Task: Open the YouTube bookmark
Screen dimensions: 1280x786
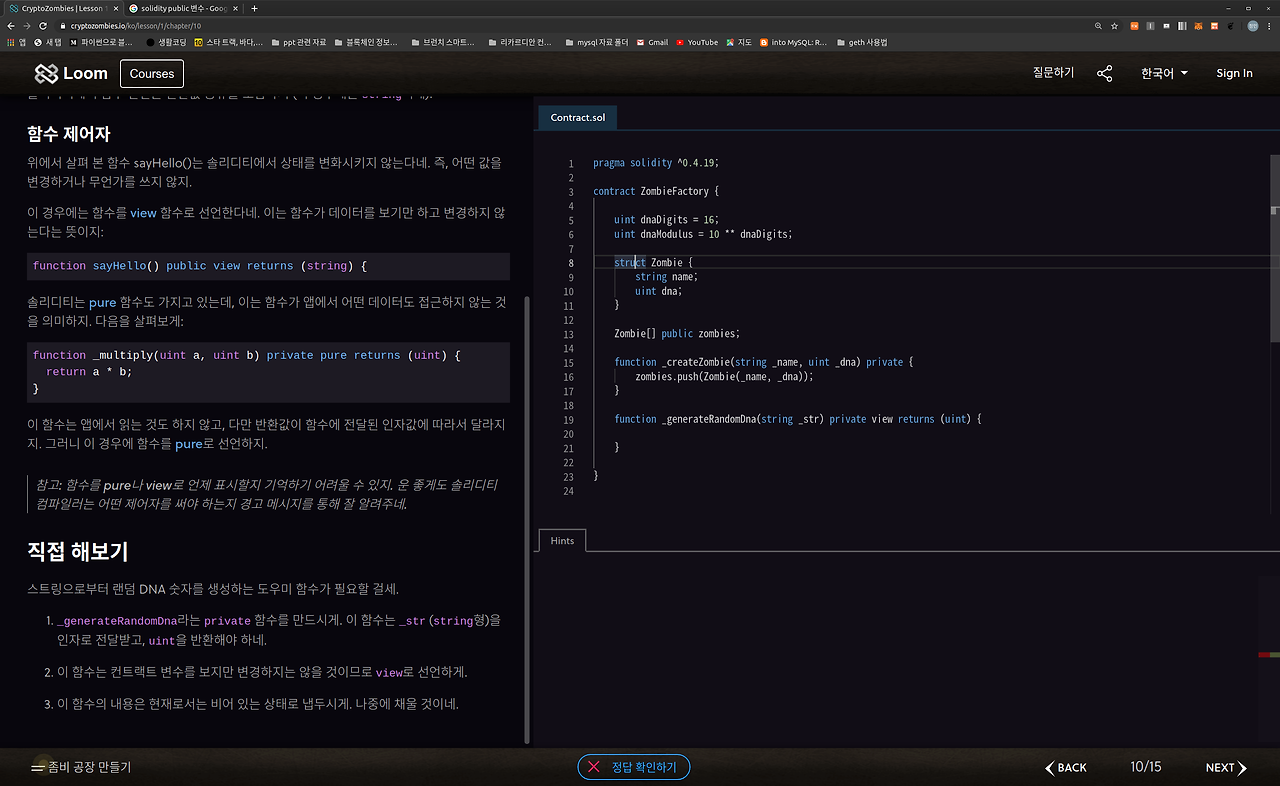Action: [697, 42]
